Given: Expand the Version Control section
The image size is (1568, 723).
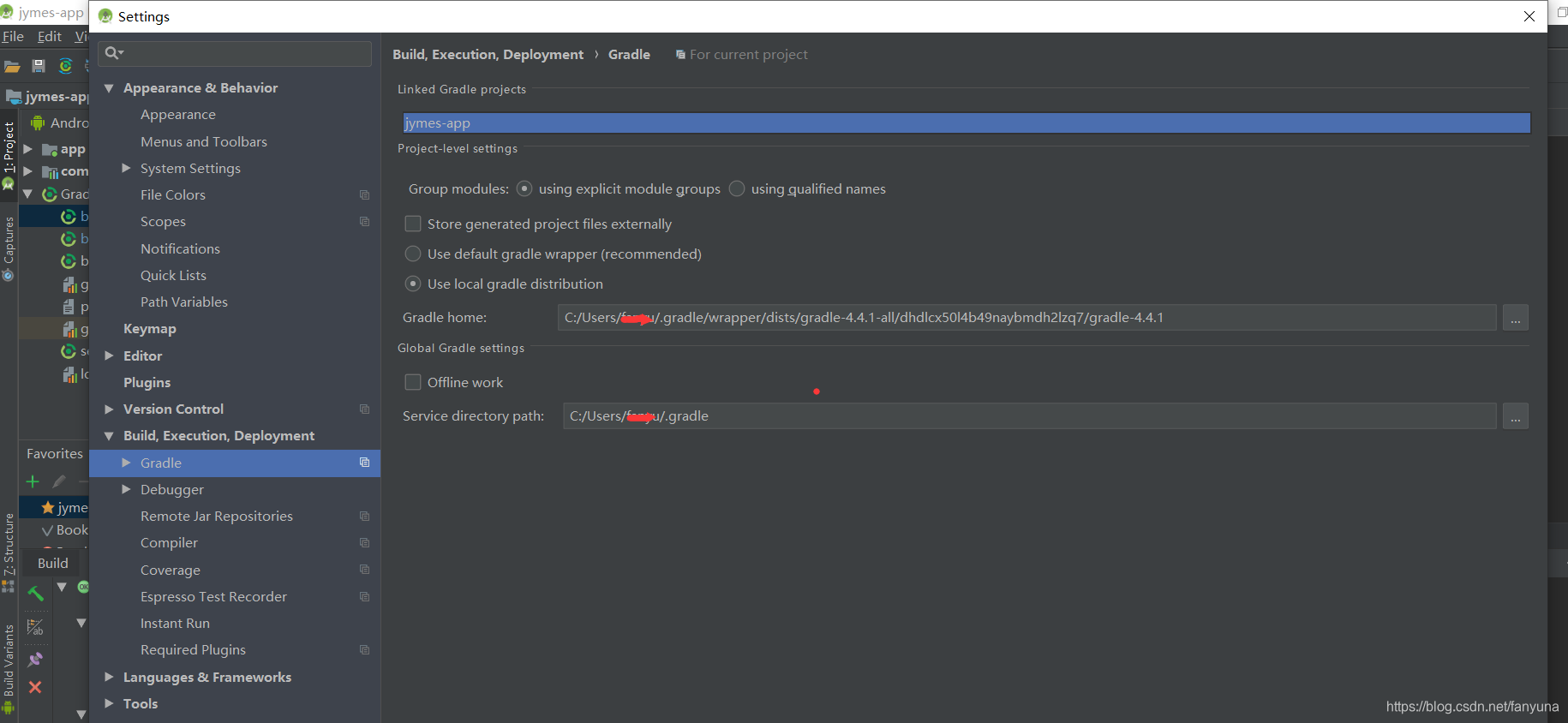Looking at the screenshot, I should coord(109,409).
